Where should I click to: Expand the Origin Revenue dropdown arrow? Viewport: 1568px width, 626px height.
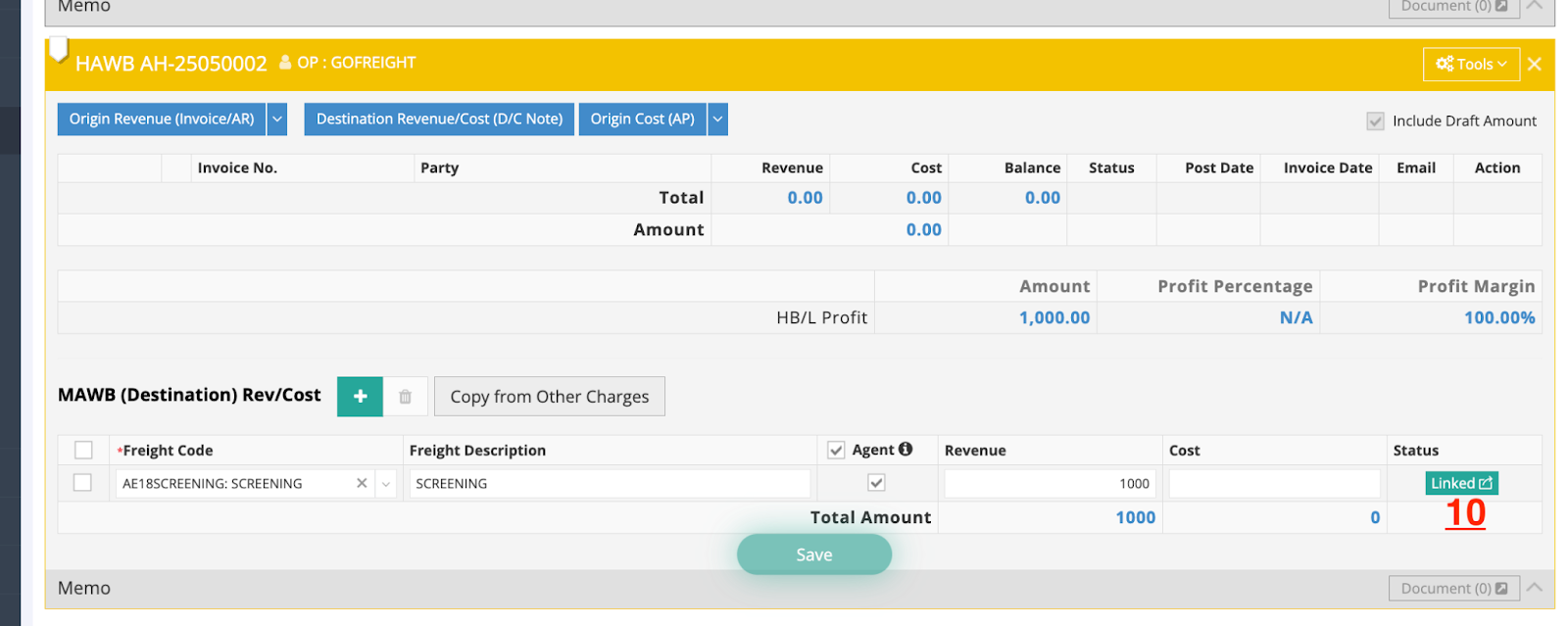coord(277,119)
